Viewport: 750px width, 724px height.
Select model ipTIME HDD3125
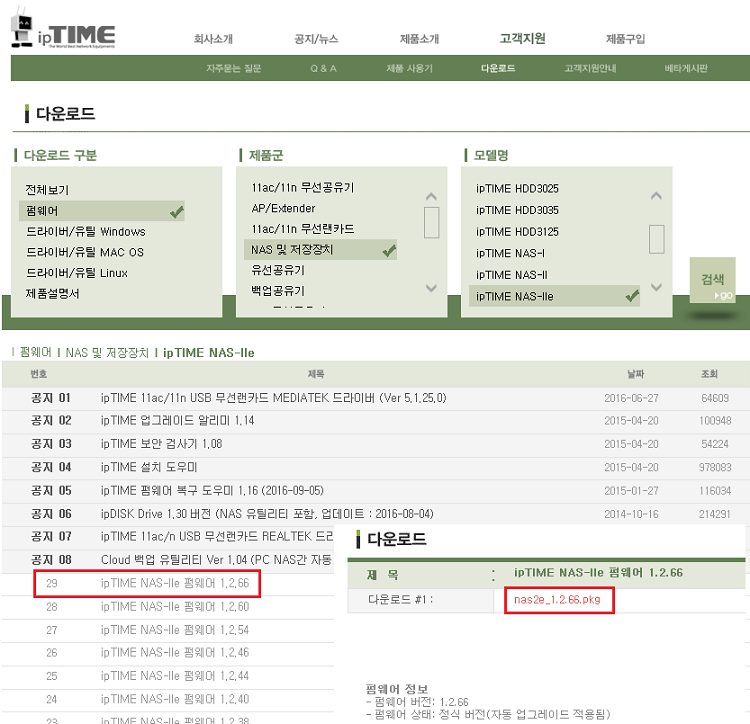point(517,231)
